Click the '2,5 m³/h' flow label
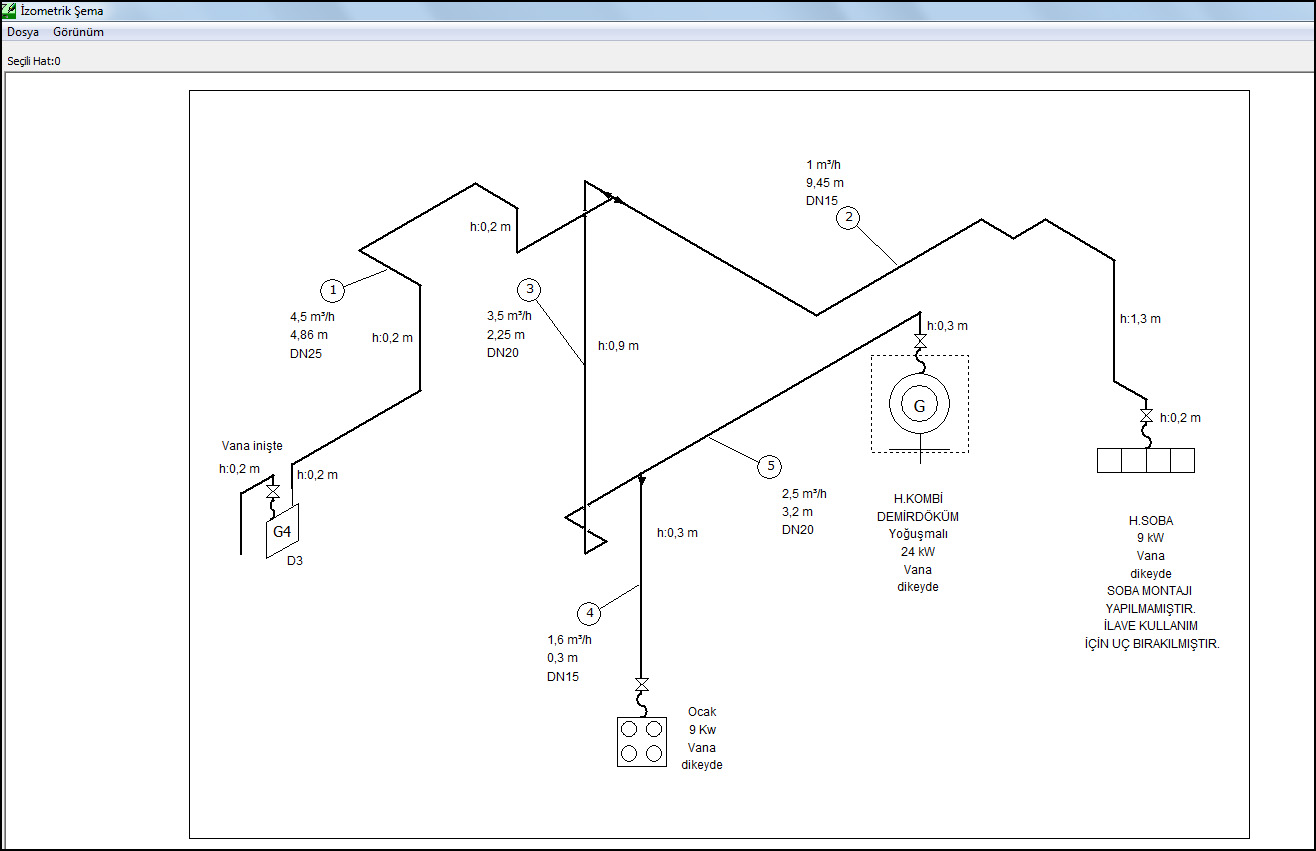The width and height of the screenshot is (1316, 851). tap(804, 494)
